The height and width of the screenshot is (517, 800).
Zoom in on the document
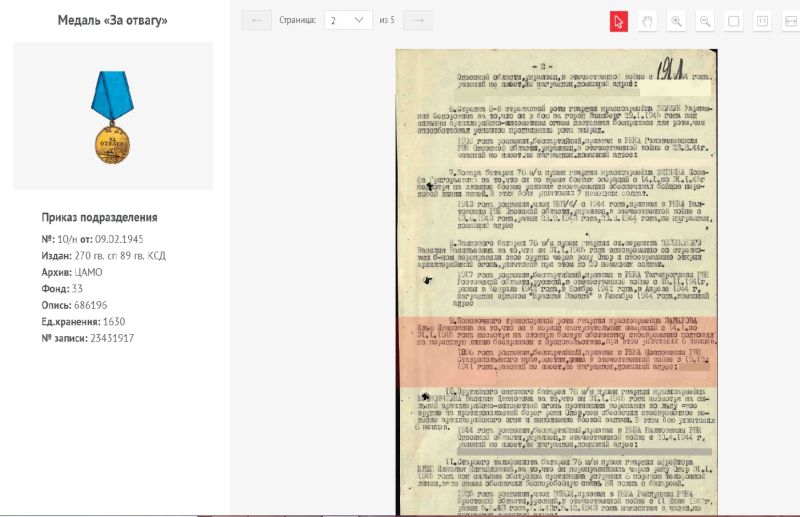676,21
